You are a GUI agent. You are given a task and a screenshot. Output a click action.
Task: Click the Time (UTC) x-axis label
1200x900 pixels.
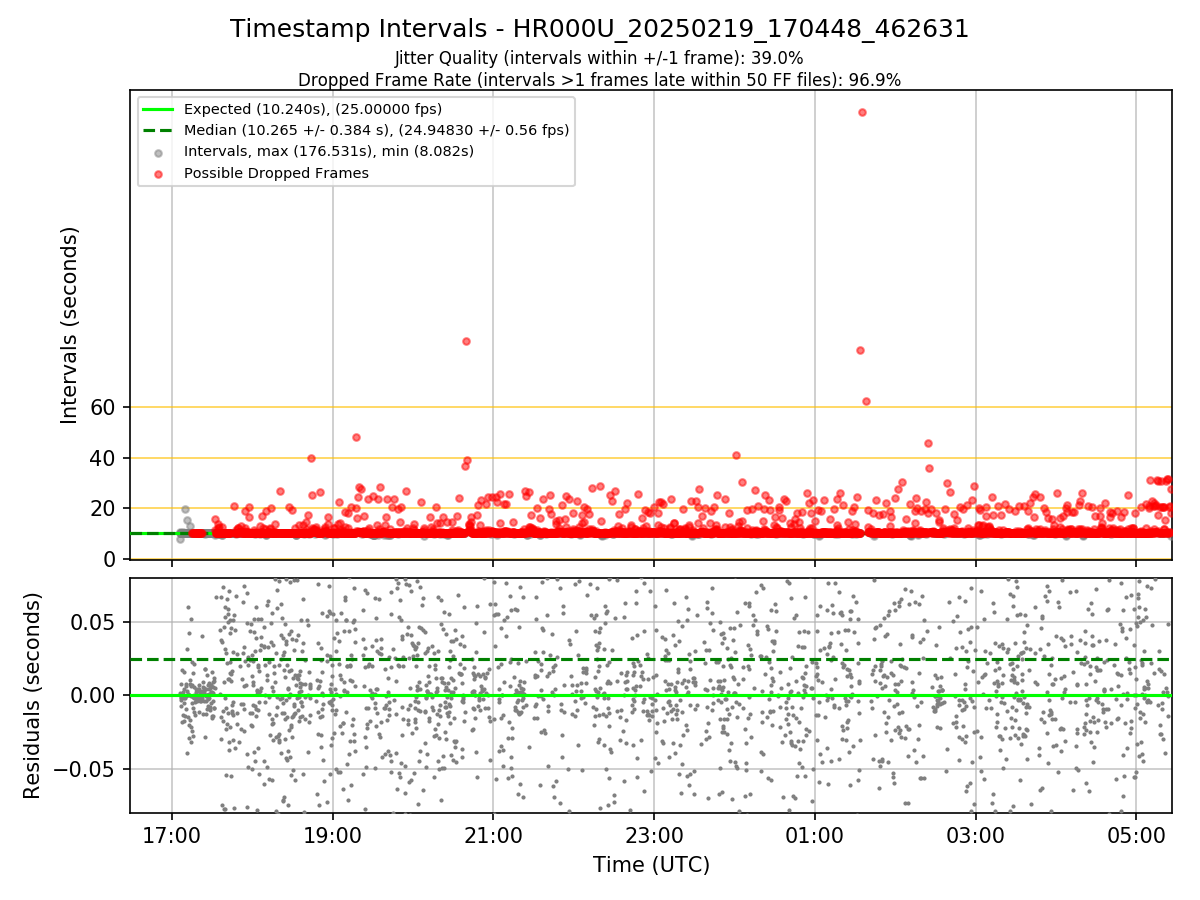(651, 865)
